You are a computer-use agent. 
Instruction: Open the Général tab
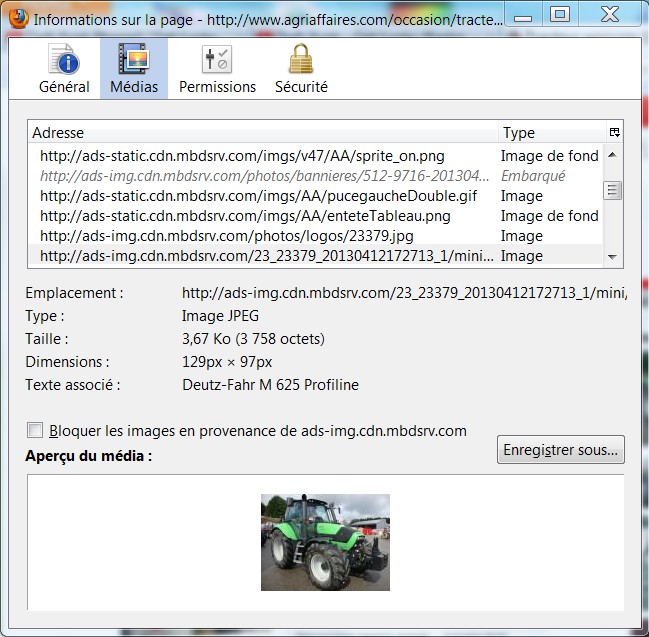click(64, 69)
